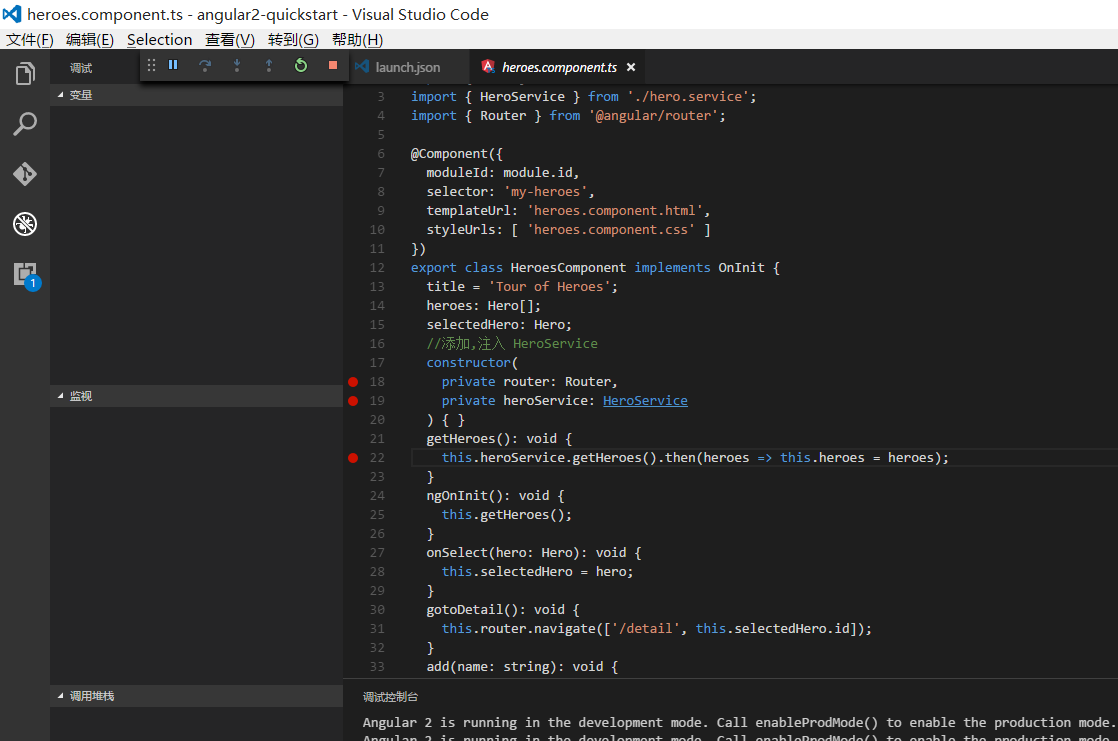Viewport: 1118px width, 741px height.
Task: Click selectedHero: Hero declaration on line 15
Action: pyautogui.click(x=499, y=324)
